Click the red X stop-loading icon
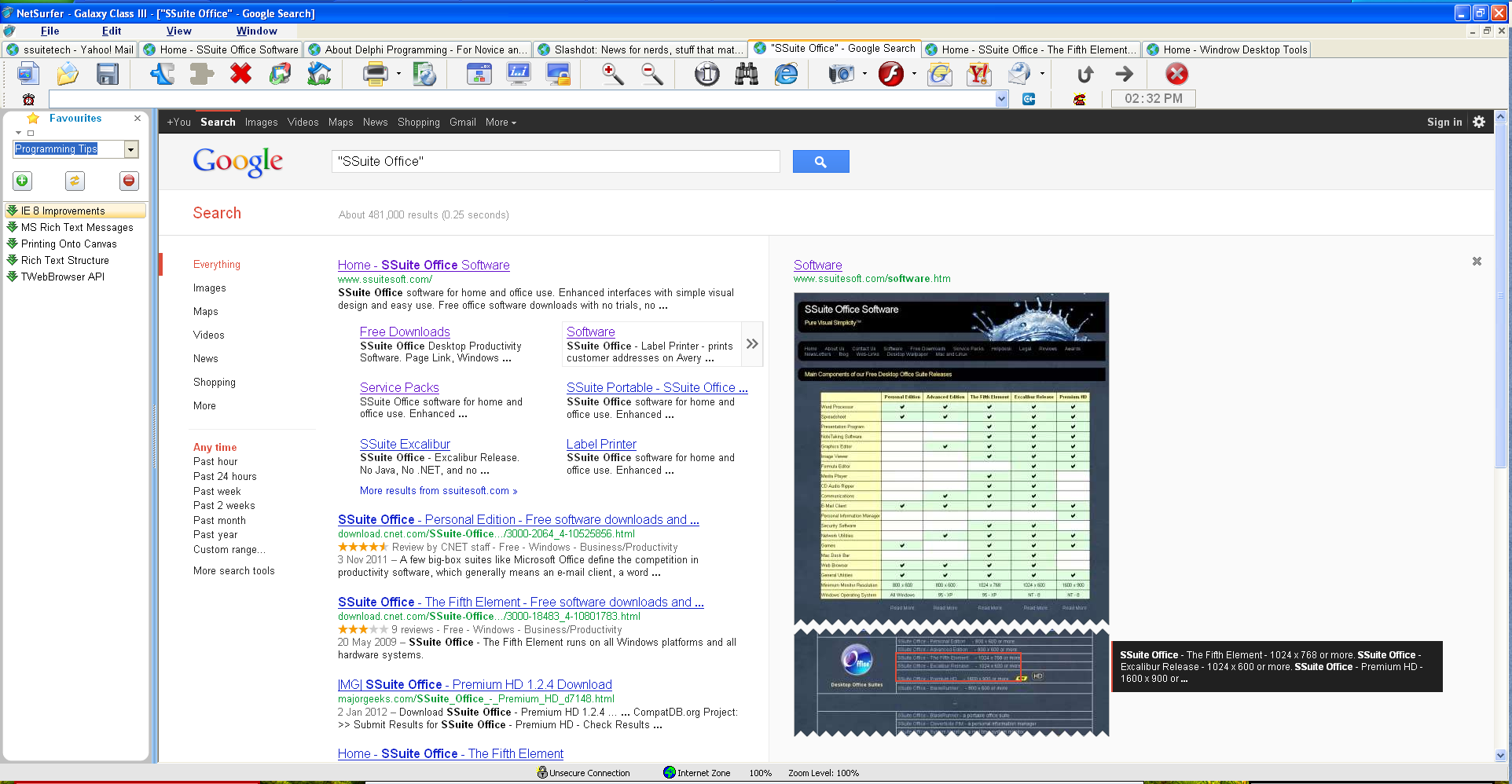 coord(240,75)
